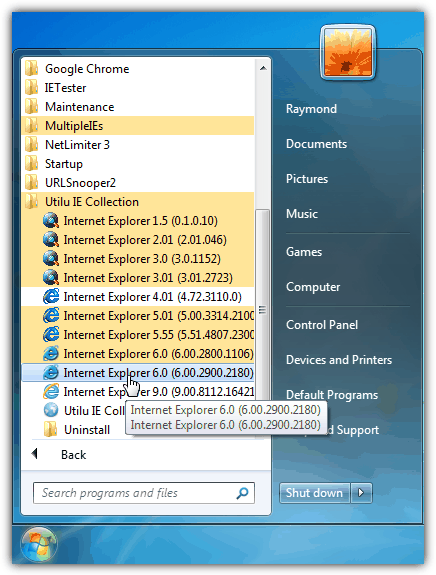
Task: Click the Windows Start orb
Action: [x=39, y=544]
